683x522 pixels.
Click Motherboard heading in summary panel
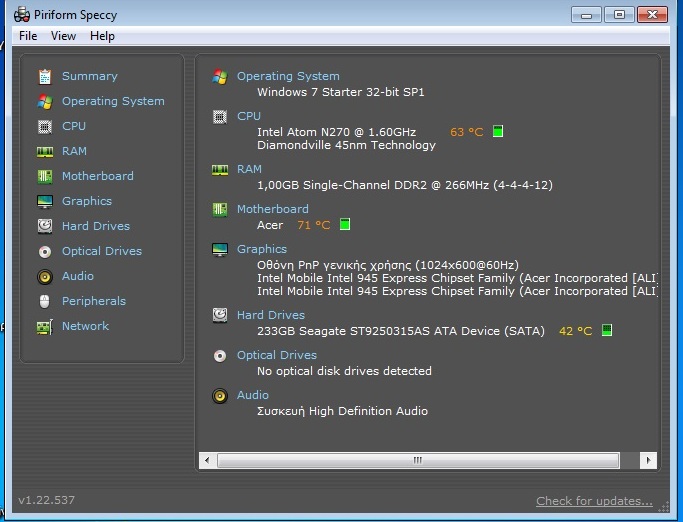click(273, 209)
